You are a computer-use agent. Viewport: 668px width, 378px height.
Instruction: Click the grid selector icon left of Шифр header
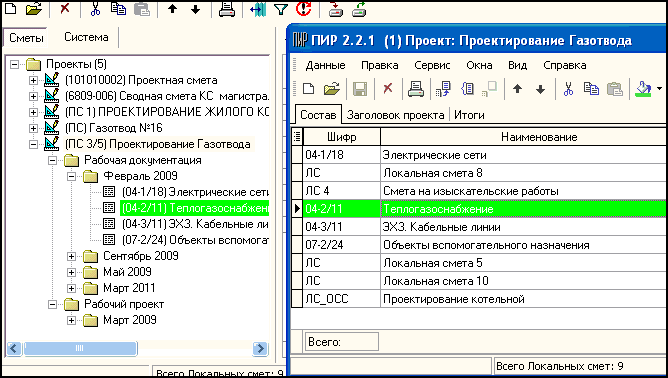297,137
